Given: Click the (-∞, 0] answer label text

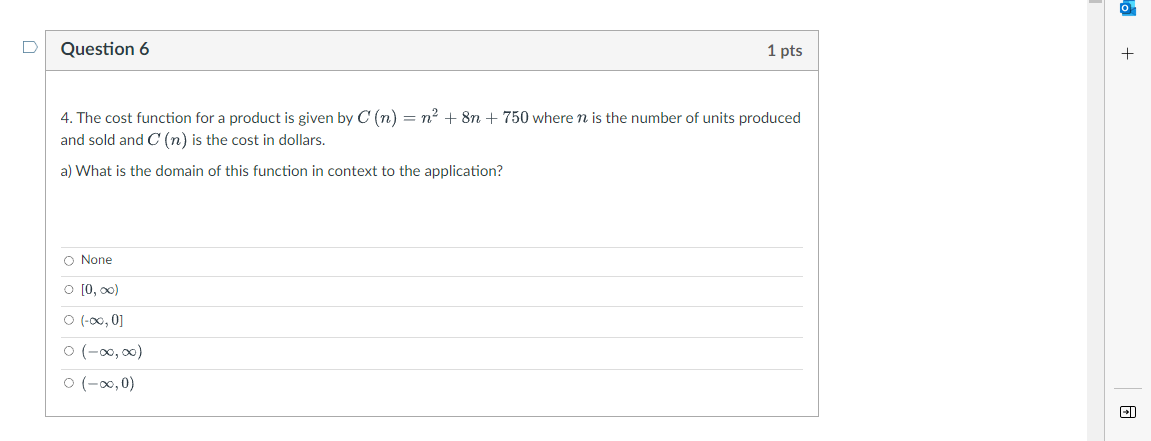Looking at the screenshot, I should [x=102, y=321].
